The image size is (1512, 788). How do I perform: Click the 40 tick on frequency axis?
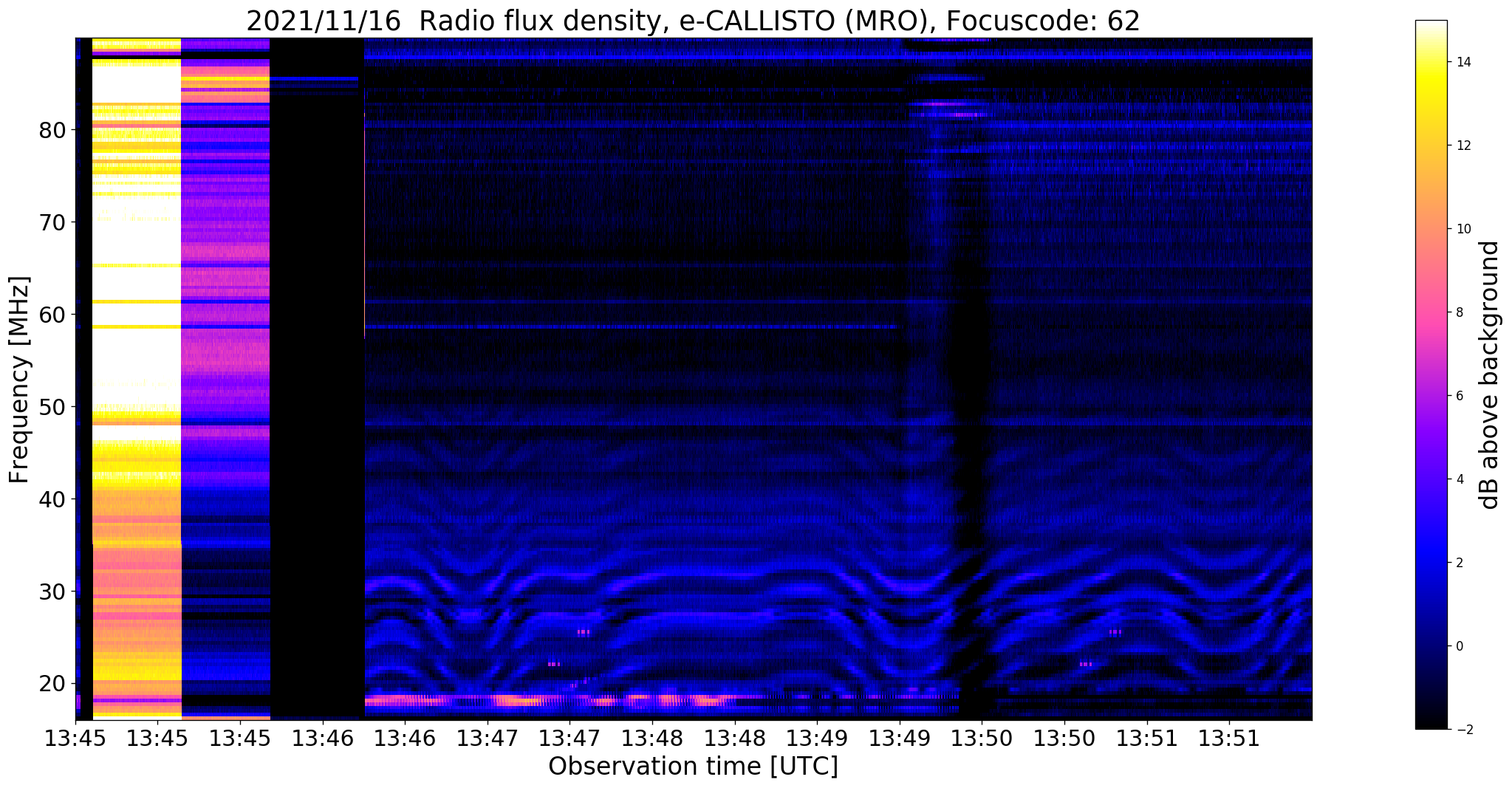(53, 500)
